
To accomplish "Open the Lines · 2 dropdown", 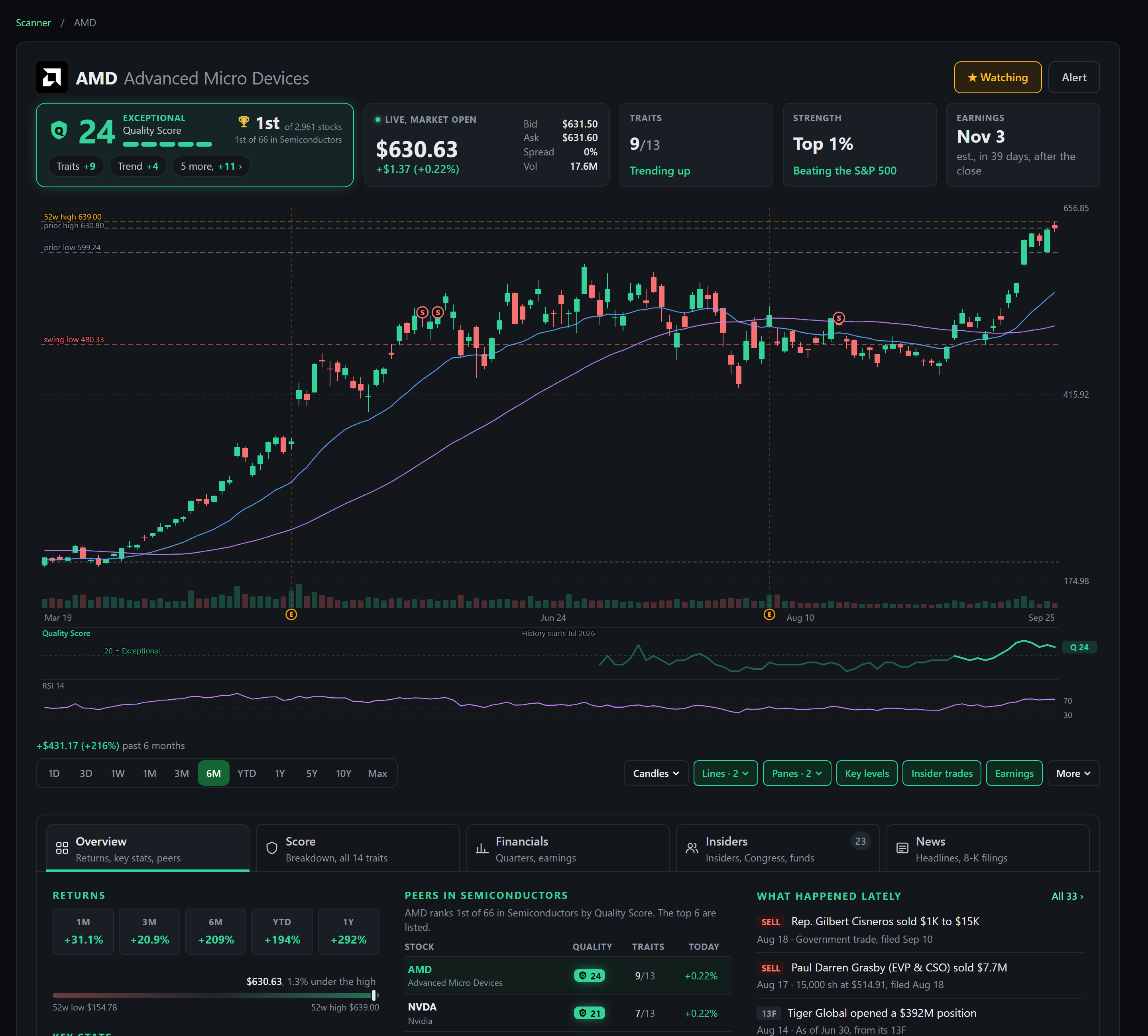I will click(x=725, y=773).
